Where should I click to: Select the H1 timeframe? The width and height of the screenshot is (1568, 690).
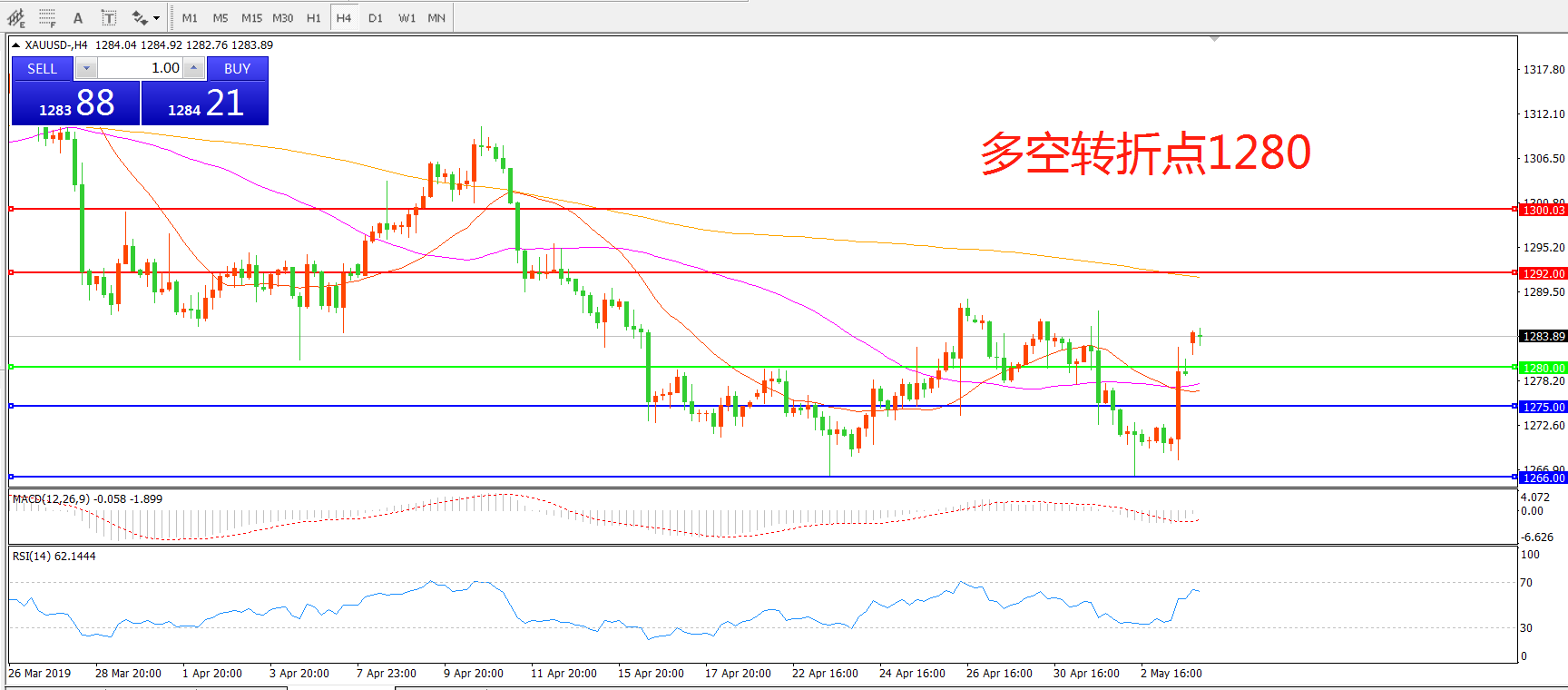[314, 18]
